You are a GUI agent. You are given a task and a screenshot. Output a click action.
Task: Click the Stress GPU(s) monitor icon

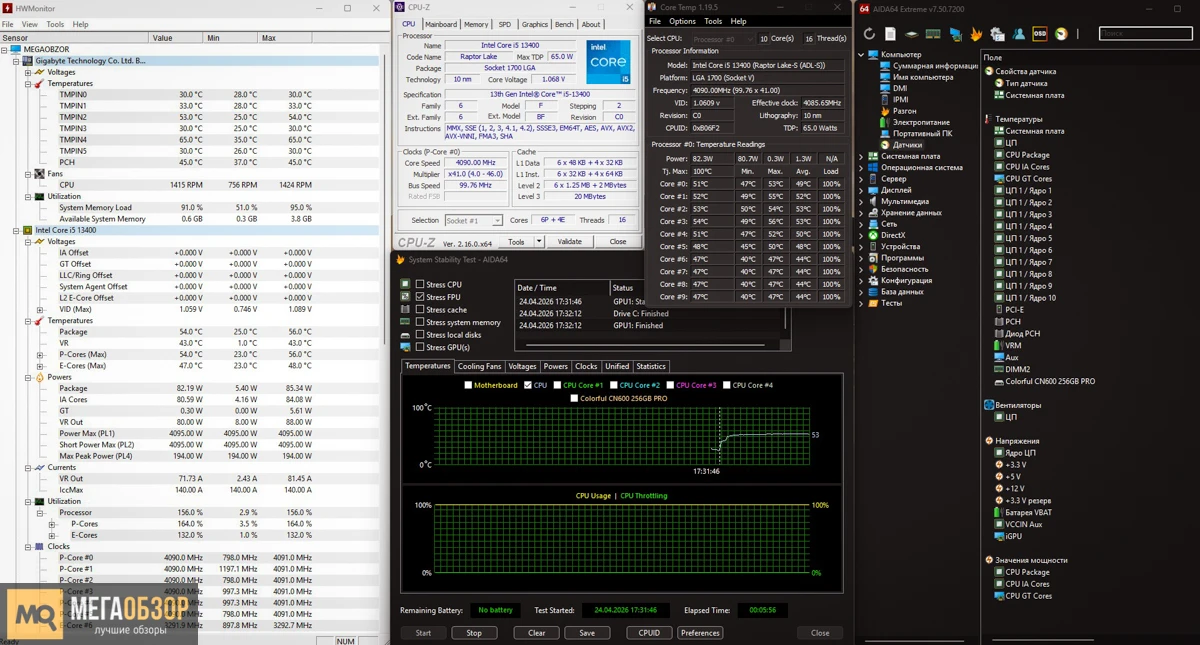(x=405, y=347)
